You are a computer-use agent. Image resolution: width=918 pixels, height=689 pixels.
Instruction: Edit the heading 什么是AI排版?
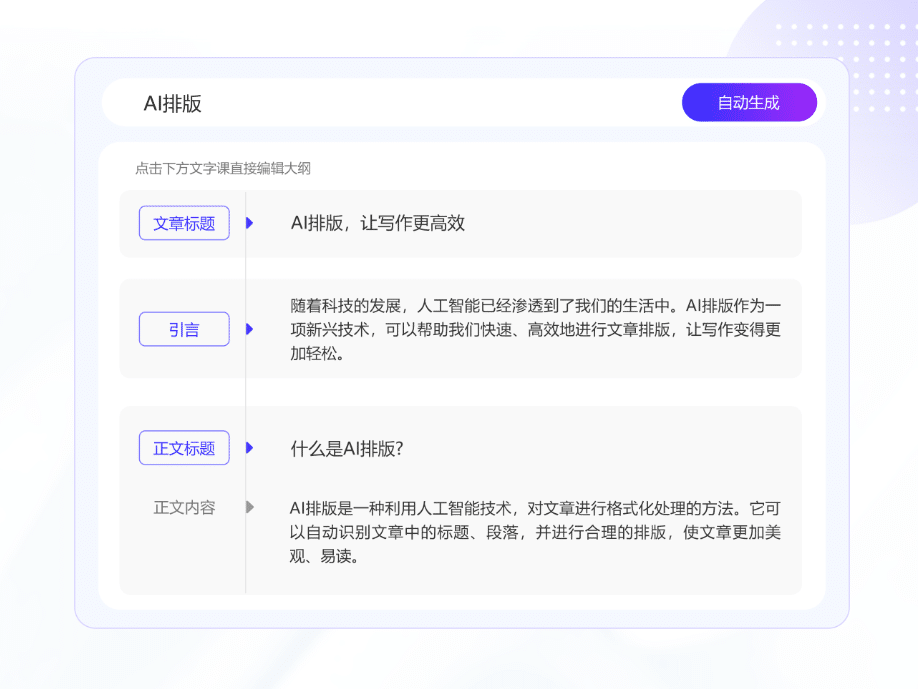click(347, 448)
